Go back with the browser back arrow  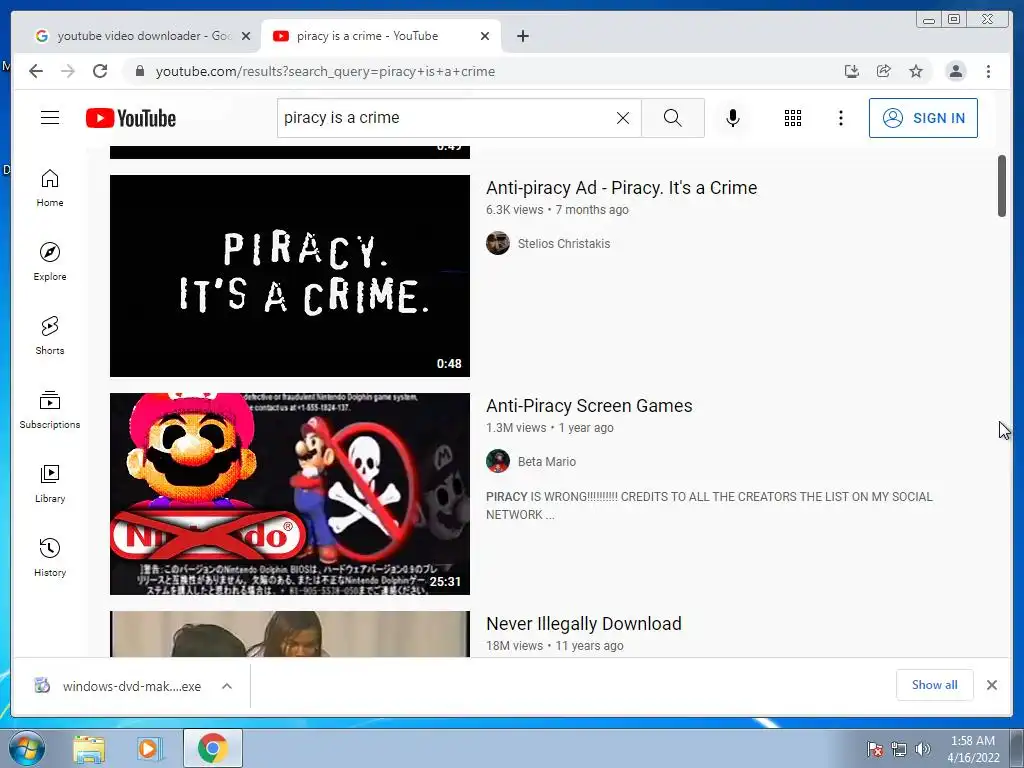coord(36,71)
